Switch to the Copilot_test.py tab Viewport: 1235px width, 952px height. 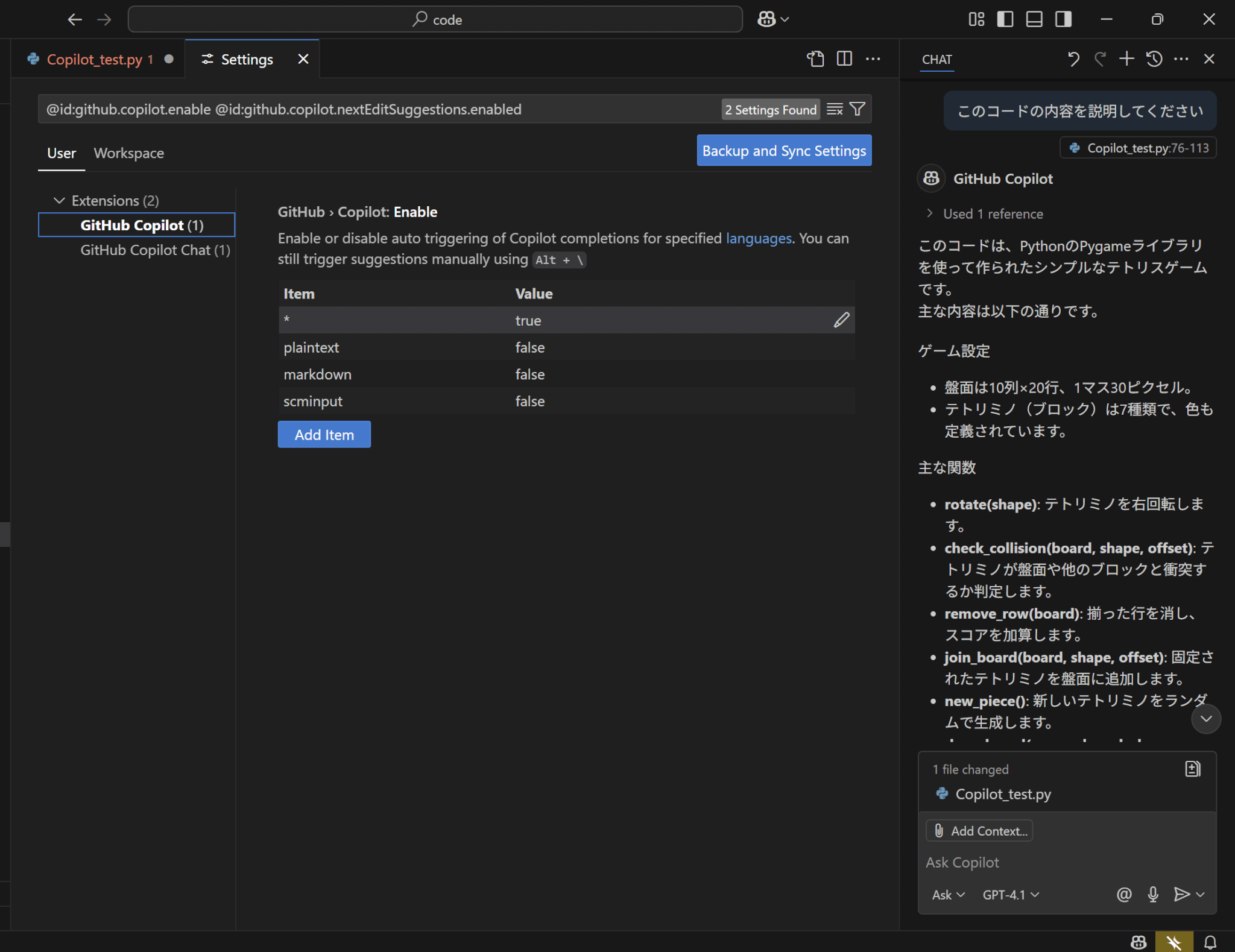(99, 59)
